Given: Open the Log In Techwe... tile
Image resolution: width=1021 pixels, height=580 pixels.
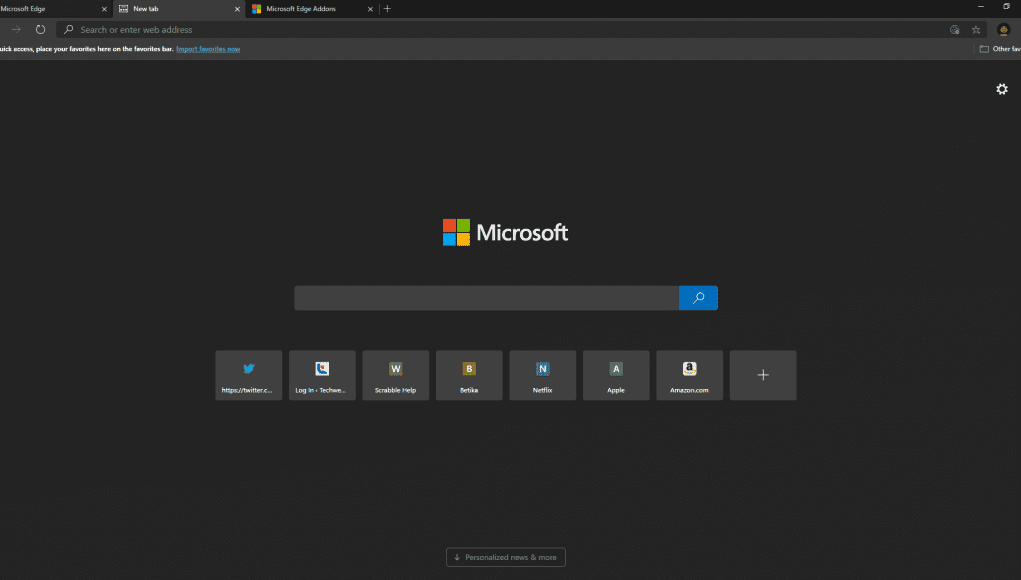Looking at the screenshot, I should point(322,375).
